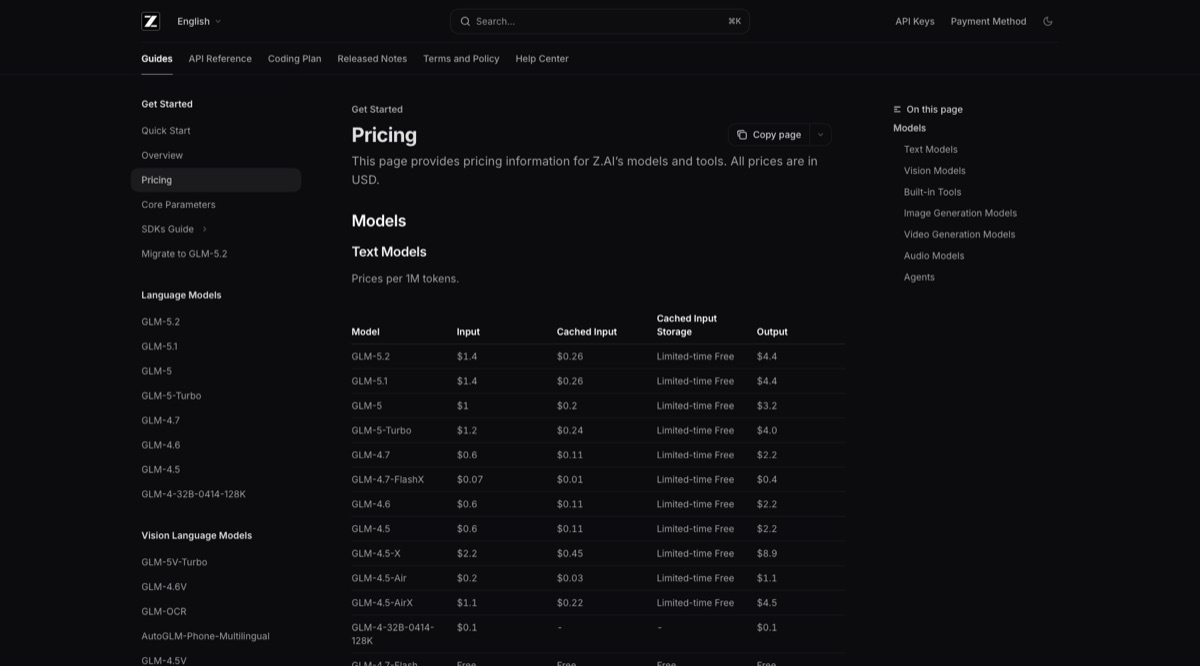Jump to Vision Models section
The width and height of the screenshot is (1200, 666).
tap(934, 171)
